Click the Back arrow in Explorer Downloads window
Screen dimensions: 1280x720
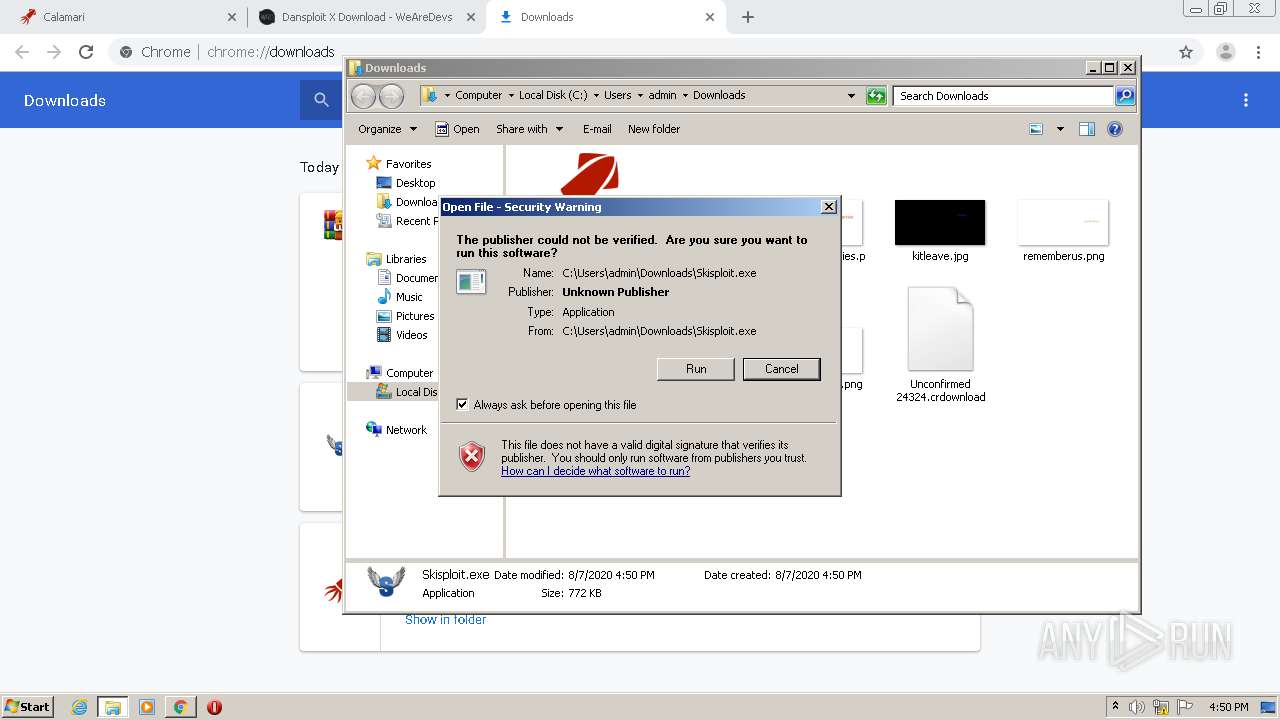[x=363, y=96]
